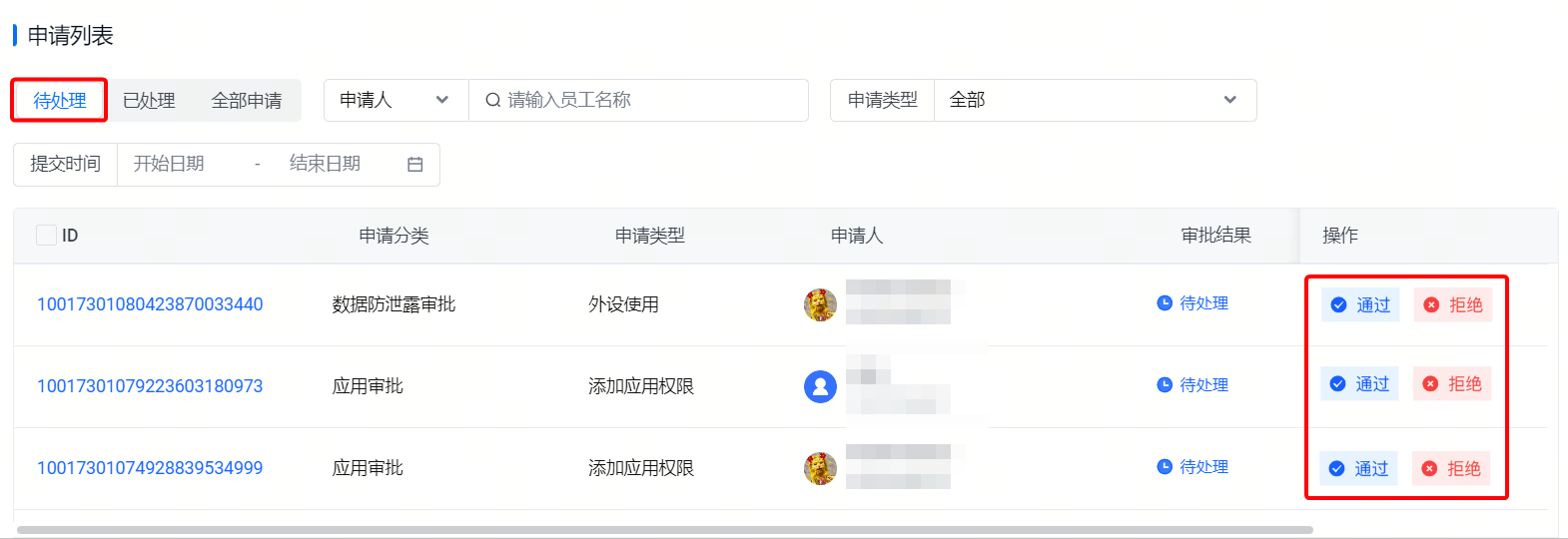1568x539 pixels.
Task: Open request ID 1001730108042387003​3440
Action: 150,304
